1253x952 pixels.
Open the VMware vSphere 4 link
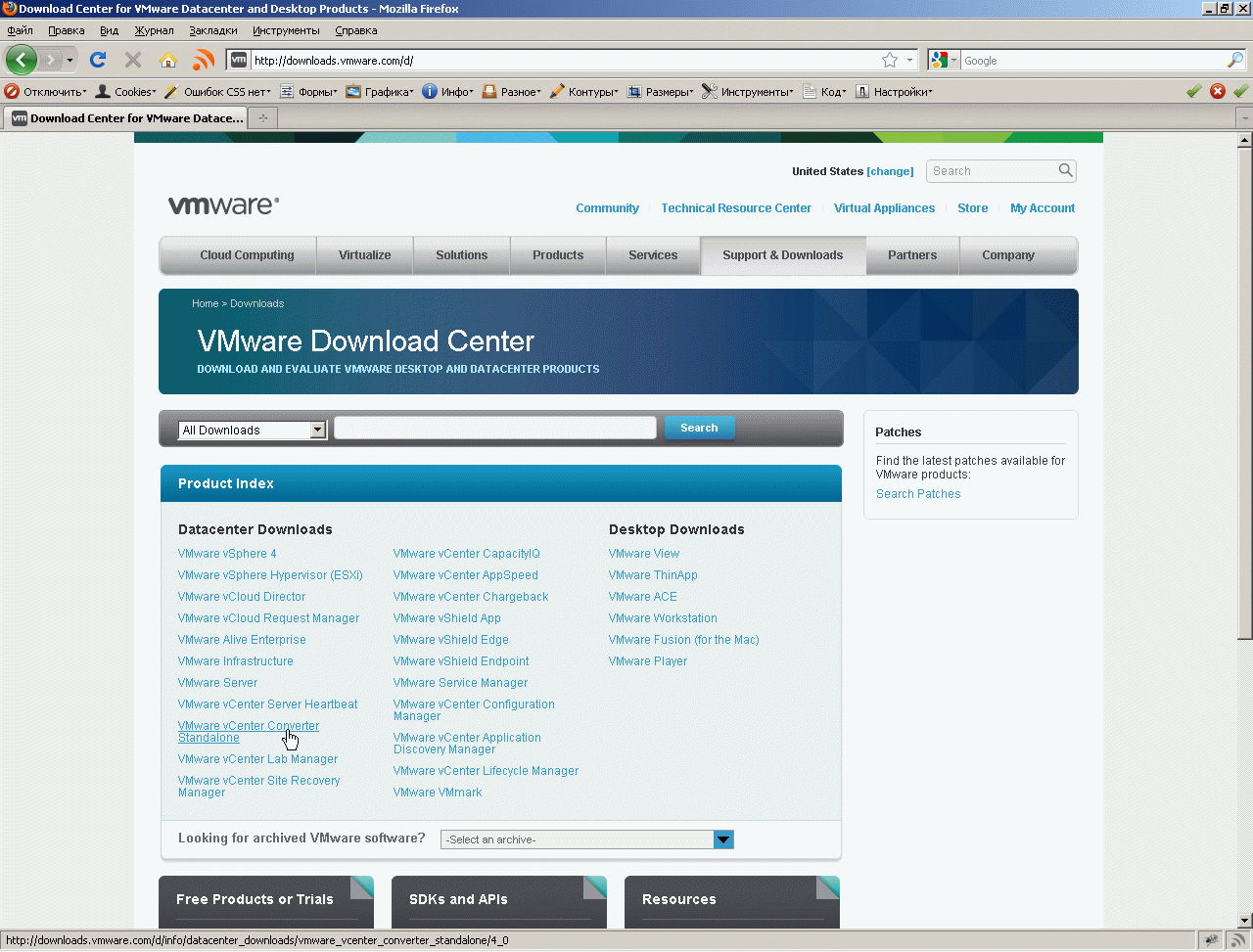(x=227, y=554)
